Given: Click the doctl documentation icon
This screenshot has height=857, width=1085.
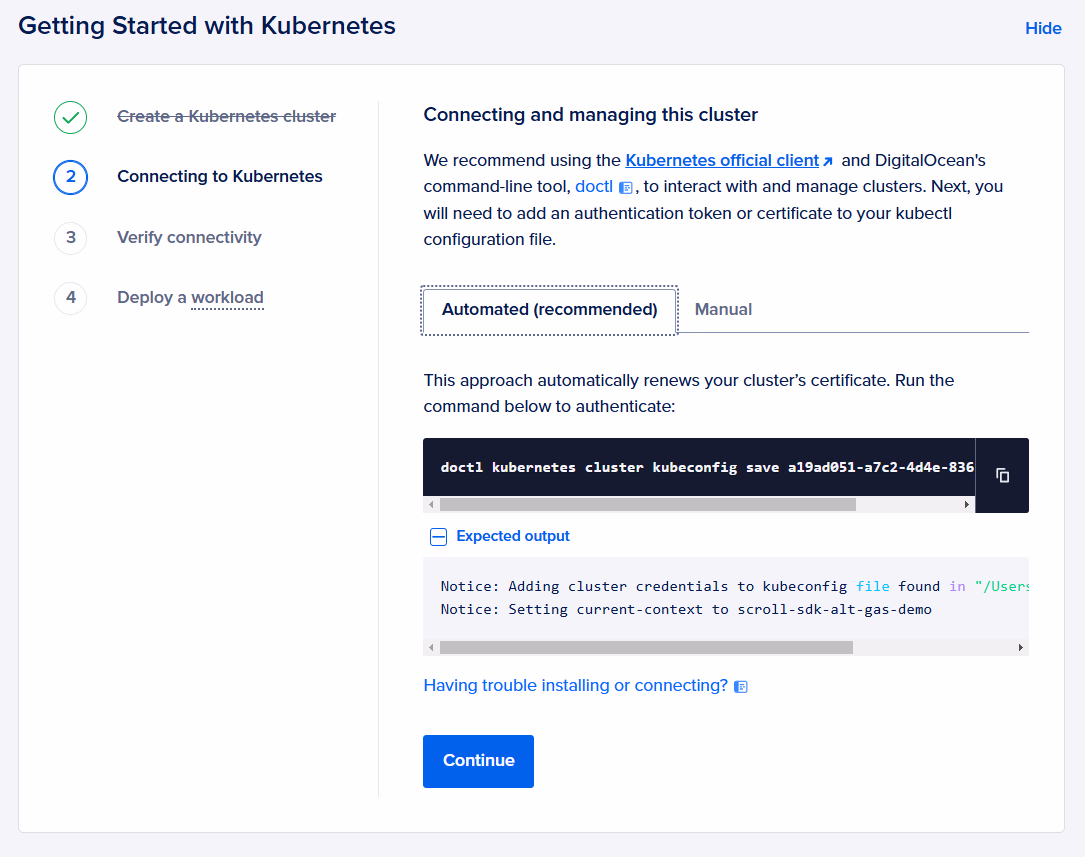Looking at the screenshot, I should pos(626,188).
